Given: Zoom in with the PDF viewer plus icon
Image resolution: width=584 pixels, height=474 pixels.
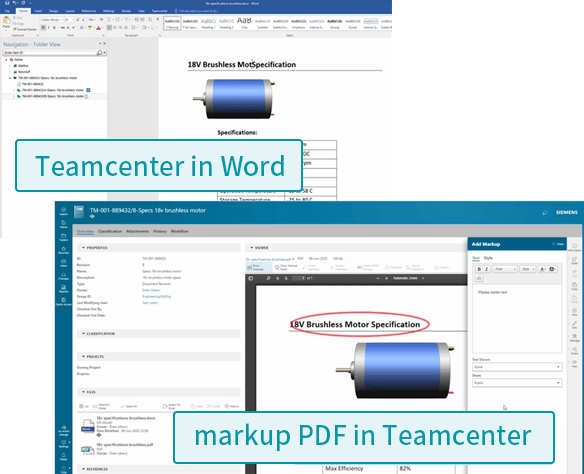Looking at the screenshot, I should pyautogui.click(x=387, y=278).
